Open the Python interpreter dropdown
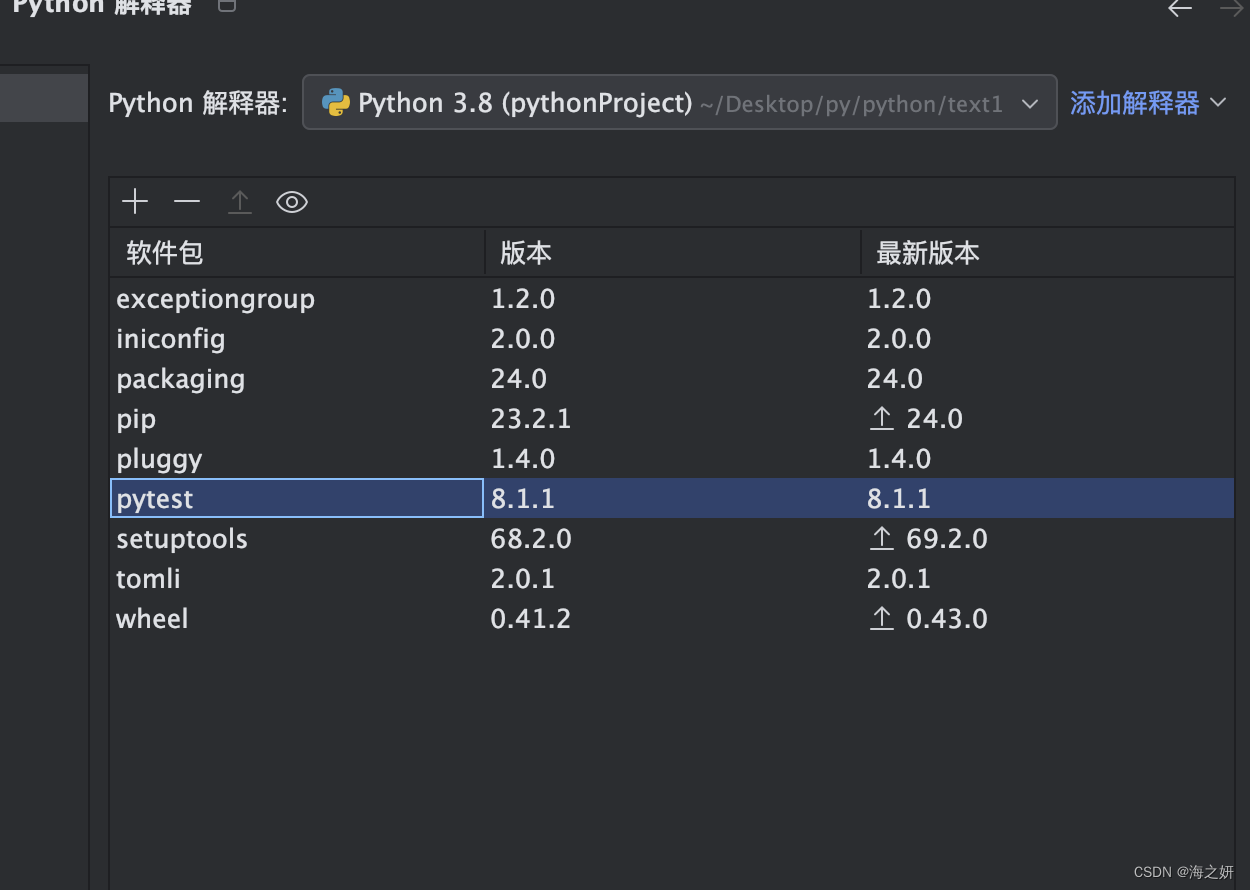 click(x=1031, y=101)
